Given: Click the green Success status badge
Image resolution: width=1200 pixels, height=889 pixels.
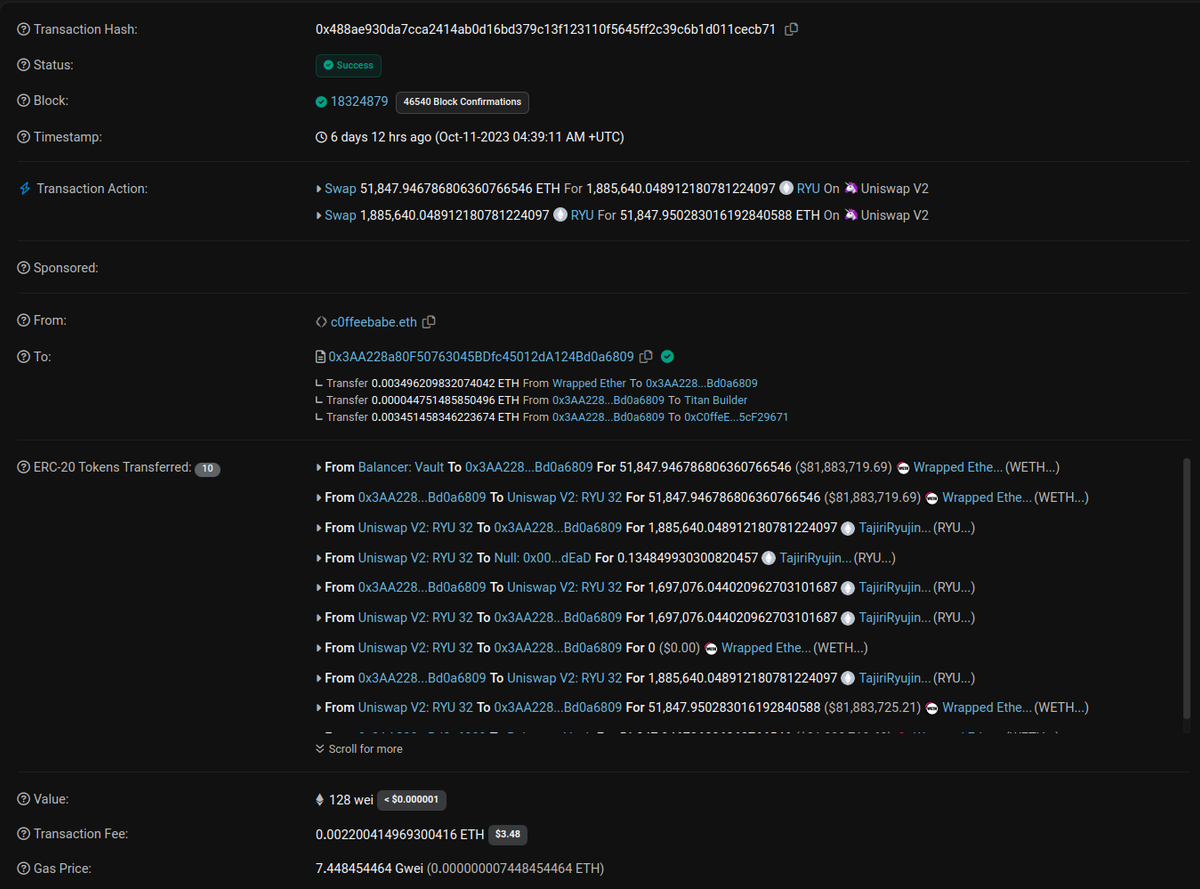Looking at the screenshot, I should tap(348, 66).
